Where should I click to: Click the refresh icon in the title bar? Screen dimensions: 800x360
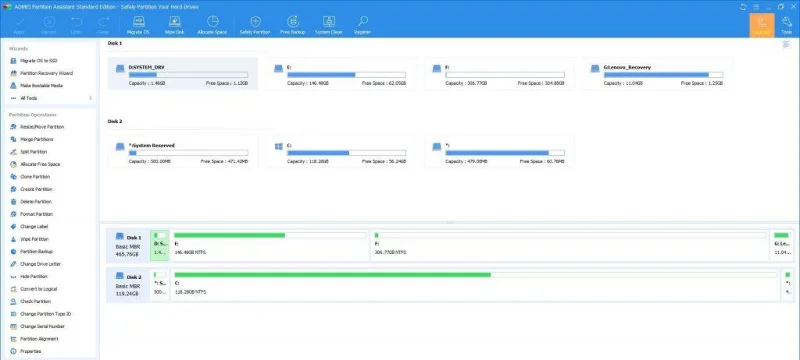[743, 7]
